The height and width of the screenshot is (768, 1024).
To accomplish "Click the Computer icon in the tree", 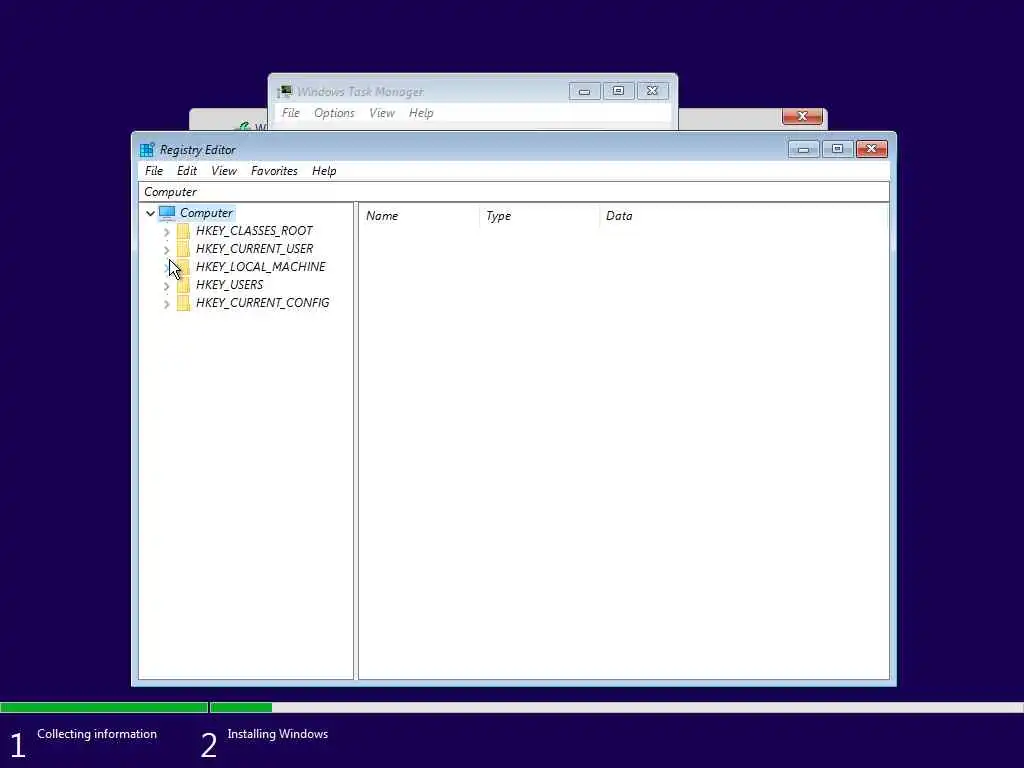I will click(x=167, y=213).
